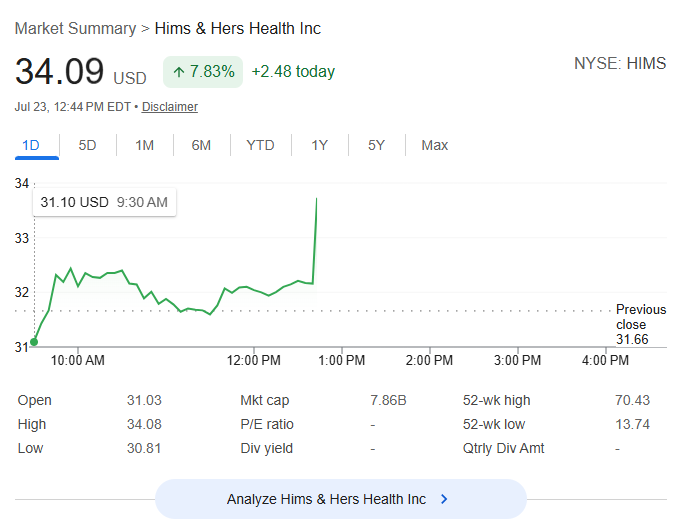This screenshot has height=532, width=690.
Task: Click the +2.48 today change text
Action: (x=293, y=72)
